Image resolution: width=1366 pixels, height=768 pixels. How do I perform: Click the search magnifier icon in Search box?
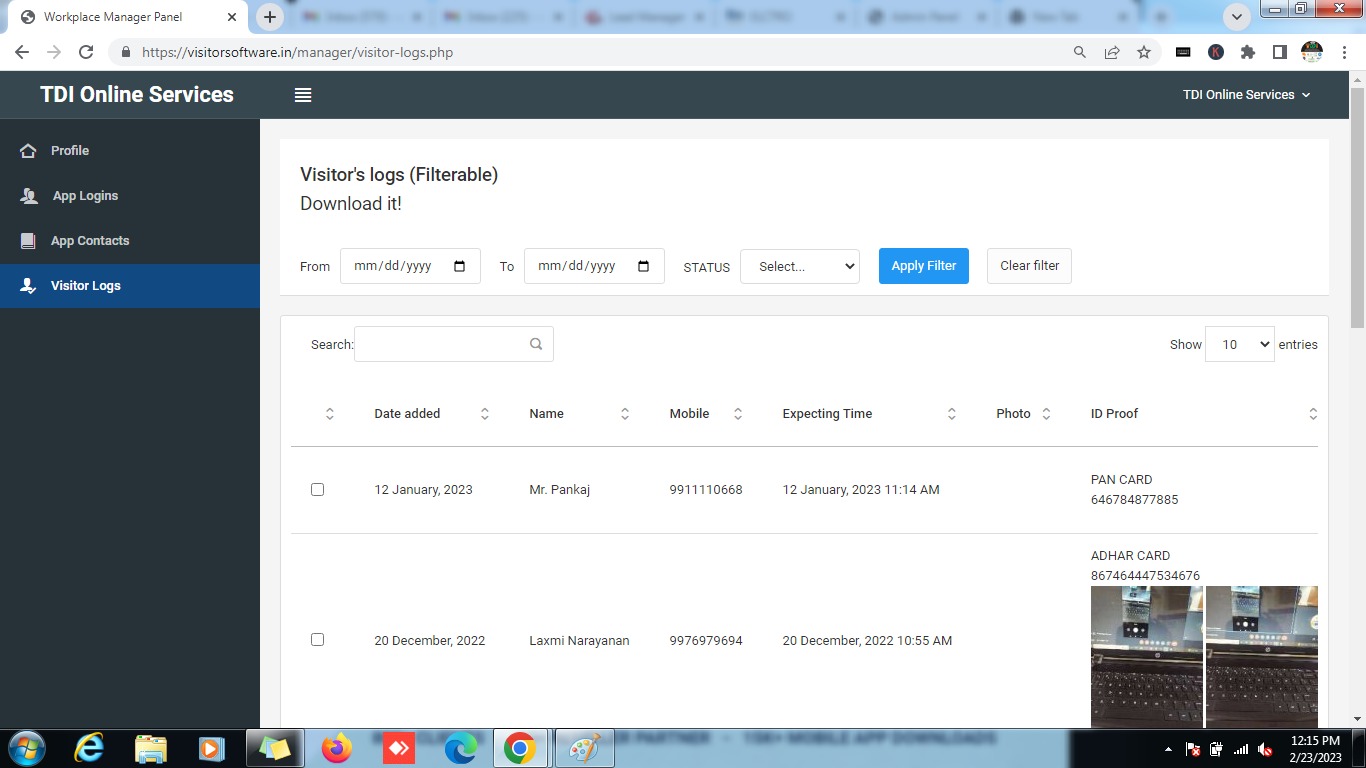(x=536, y=344)
